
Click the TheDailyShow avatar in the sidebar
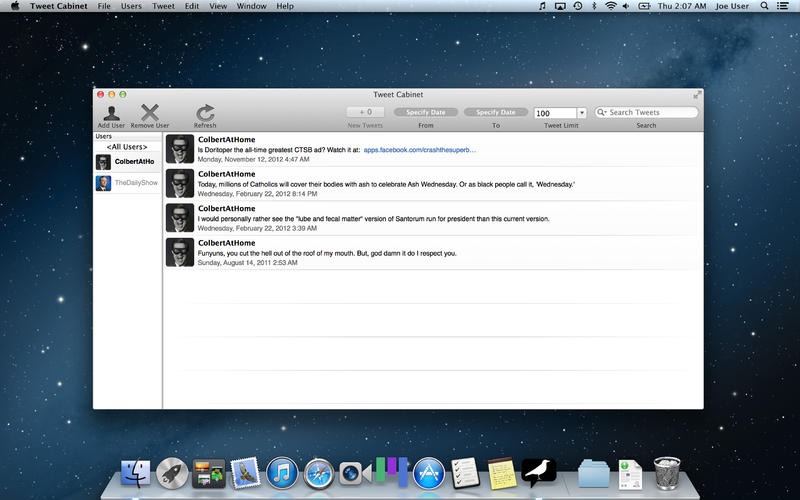click(104, 183)
